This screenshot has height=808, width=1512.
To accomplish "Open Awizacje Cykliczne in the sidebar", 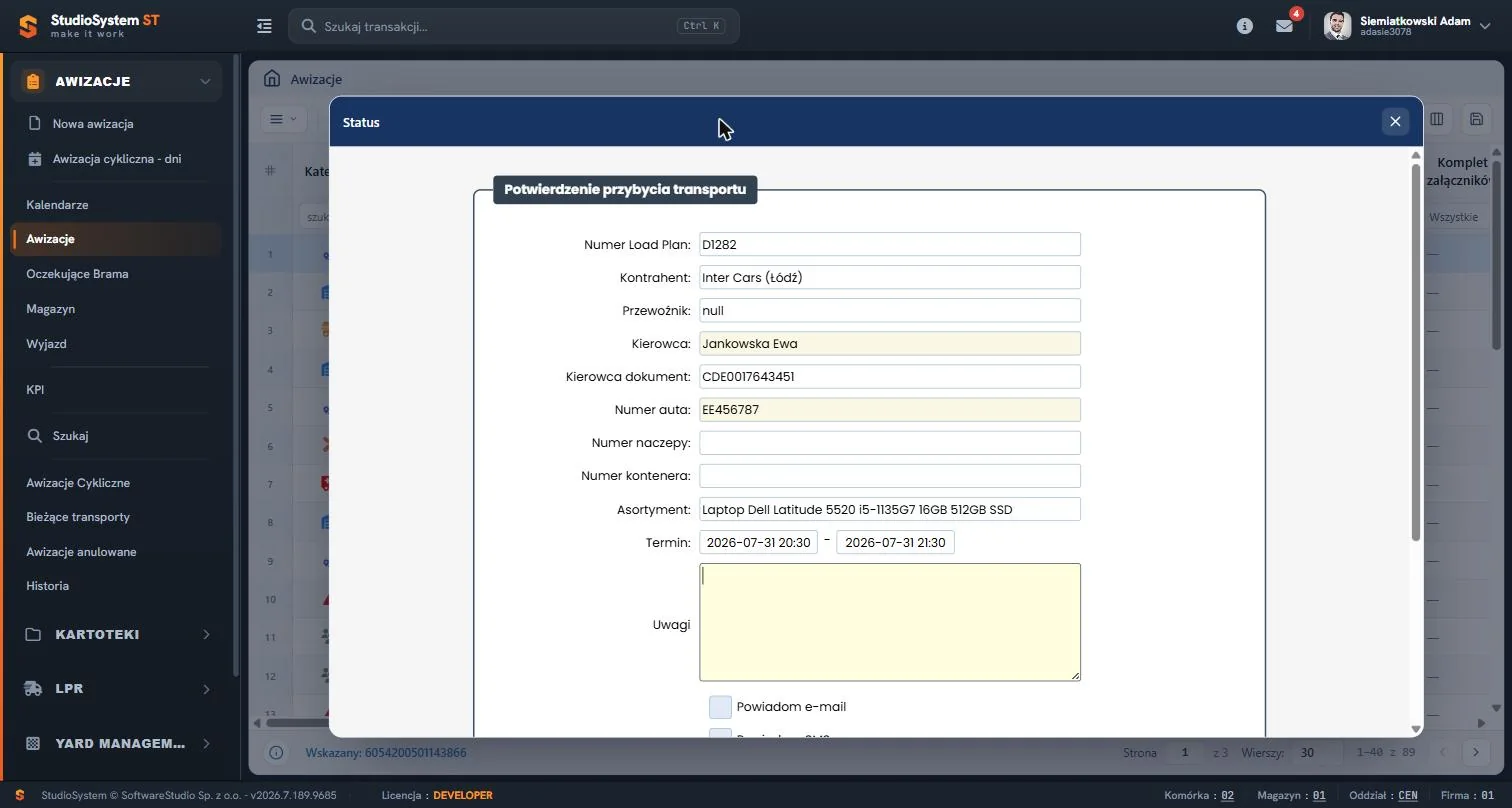I will click(78, 482).
